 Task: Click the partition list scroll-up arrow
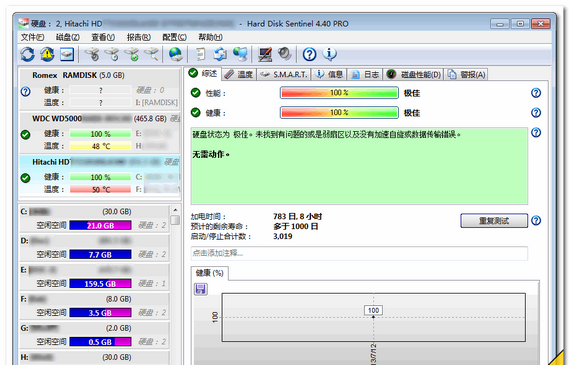click(x=175, y=210)
